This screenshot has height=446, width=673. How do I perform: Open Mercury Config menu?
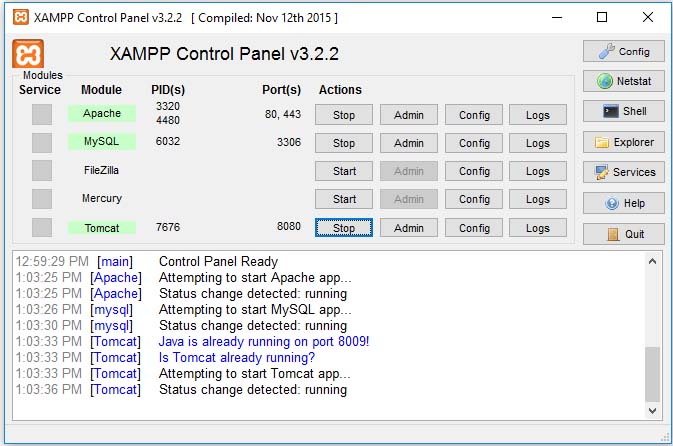(x=474, y=199)
